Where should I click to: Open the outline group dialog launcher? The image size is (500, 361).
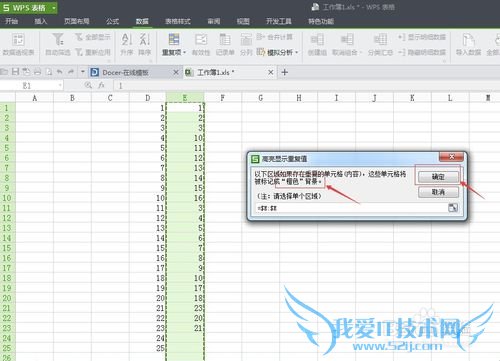point(444,61)
